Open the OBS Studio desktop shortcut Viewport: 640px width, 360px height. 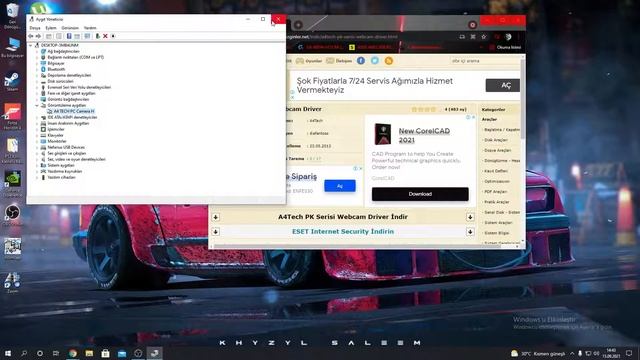[12, 215]
